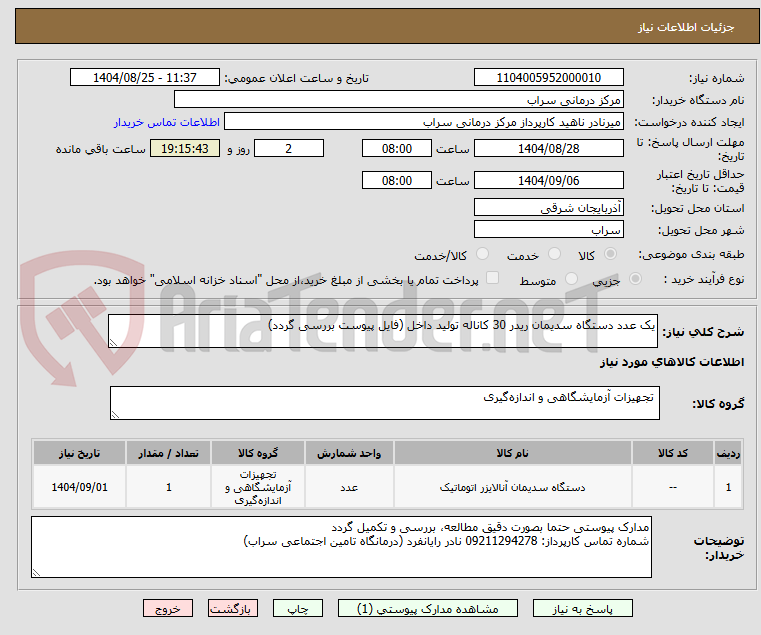Open مشاهده مدارک پیوستی (1) button
The height and width of the screenshot is (635, 761).
428,608
